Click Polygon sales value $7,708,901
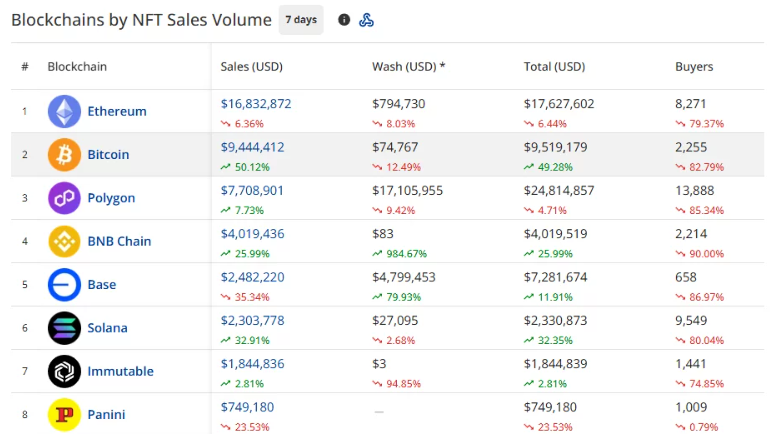Screen dimensions: 776x446 [x=252, y=190]
